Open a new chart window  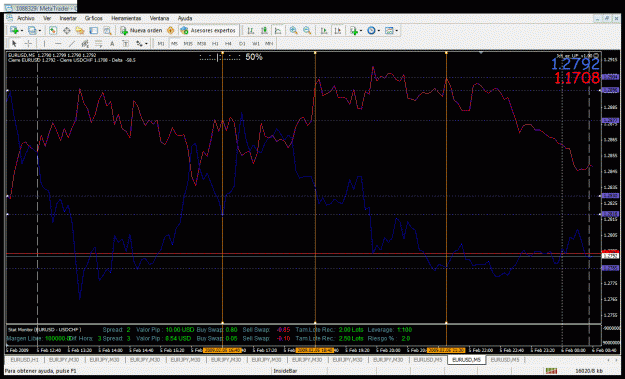click(x=14, y=31)
